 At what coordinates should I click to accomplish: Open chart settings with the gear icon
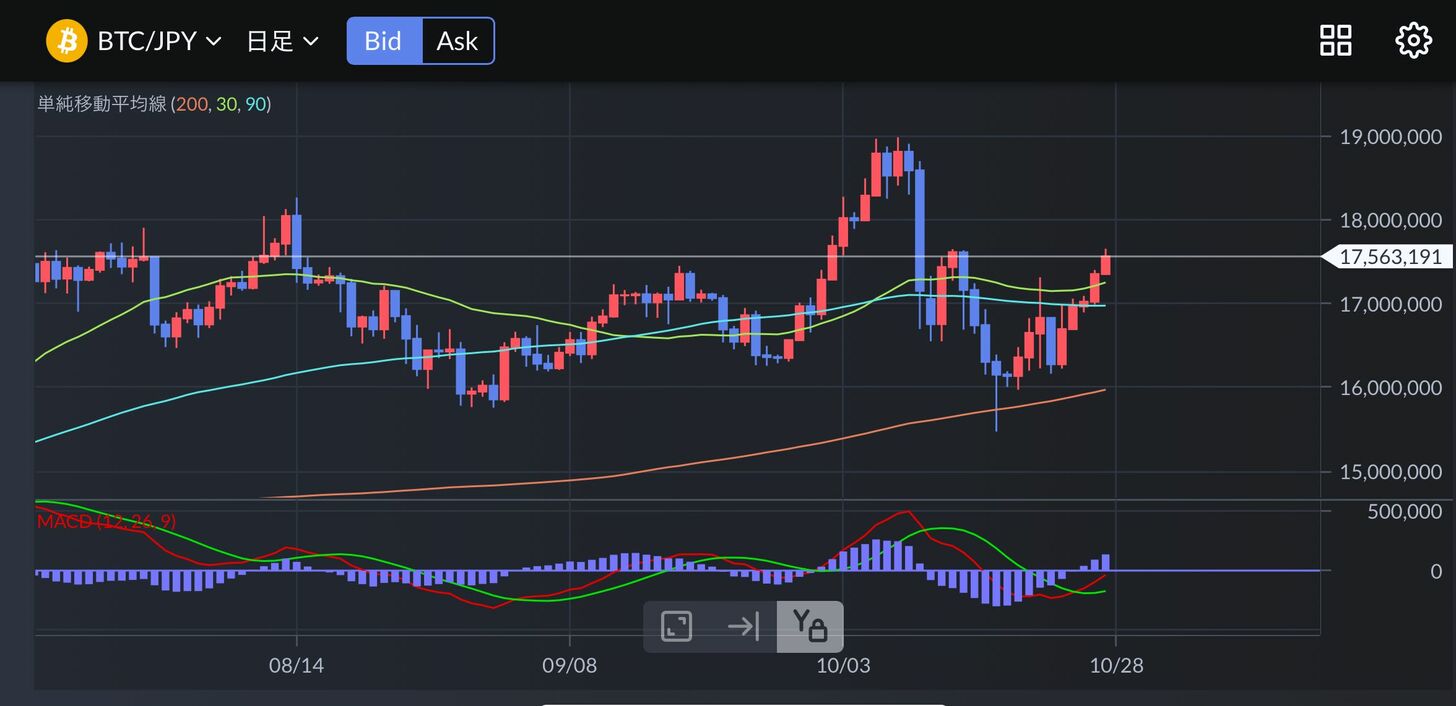(x=1413, y=41)
